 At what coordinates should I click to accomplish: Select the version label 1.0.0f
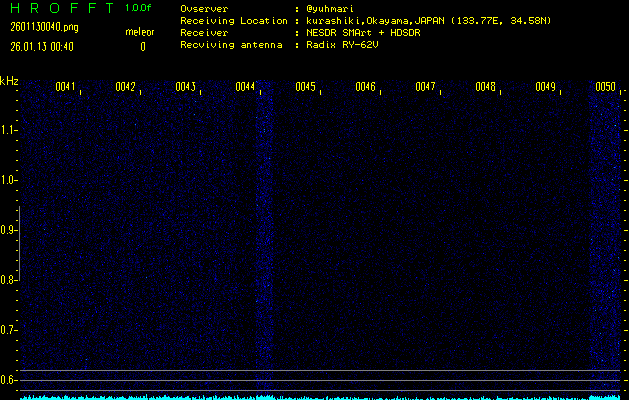pos(138,8)
